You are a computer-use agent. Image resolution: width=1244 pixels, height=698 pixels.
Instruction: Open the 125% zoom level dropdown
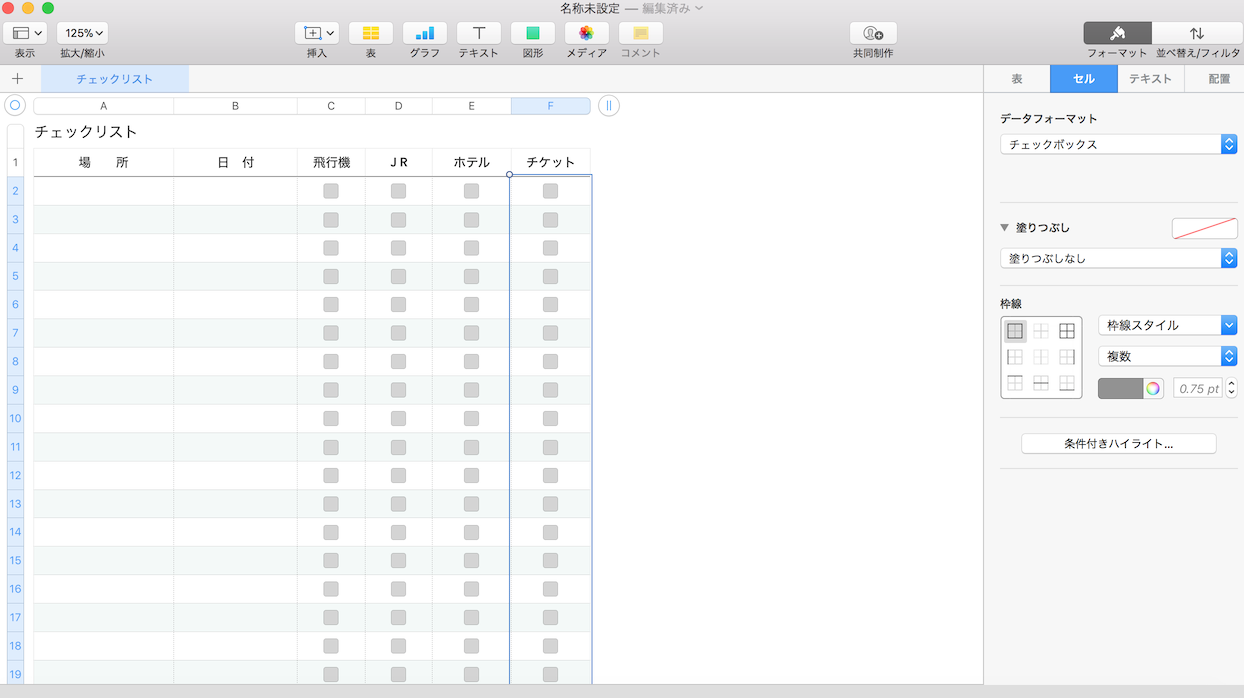[x=83, y=33]
